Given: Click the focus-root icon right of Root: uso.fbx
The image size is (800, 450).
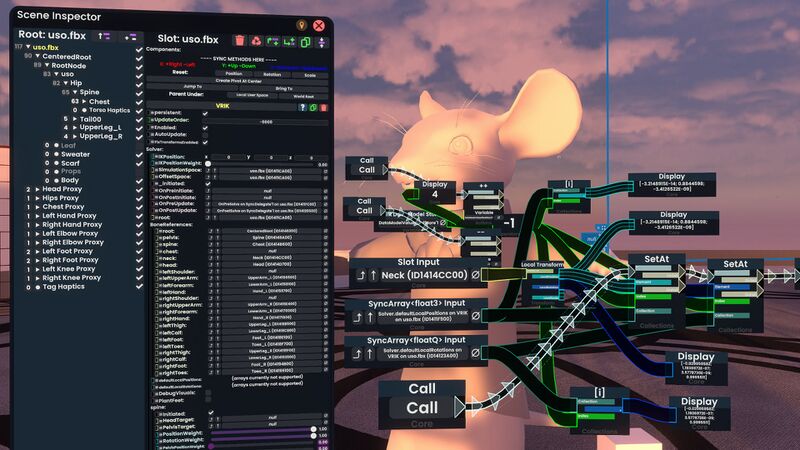Looking at the screenshot, I should (130, 37).
